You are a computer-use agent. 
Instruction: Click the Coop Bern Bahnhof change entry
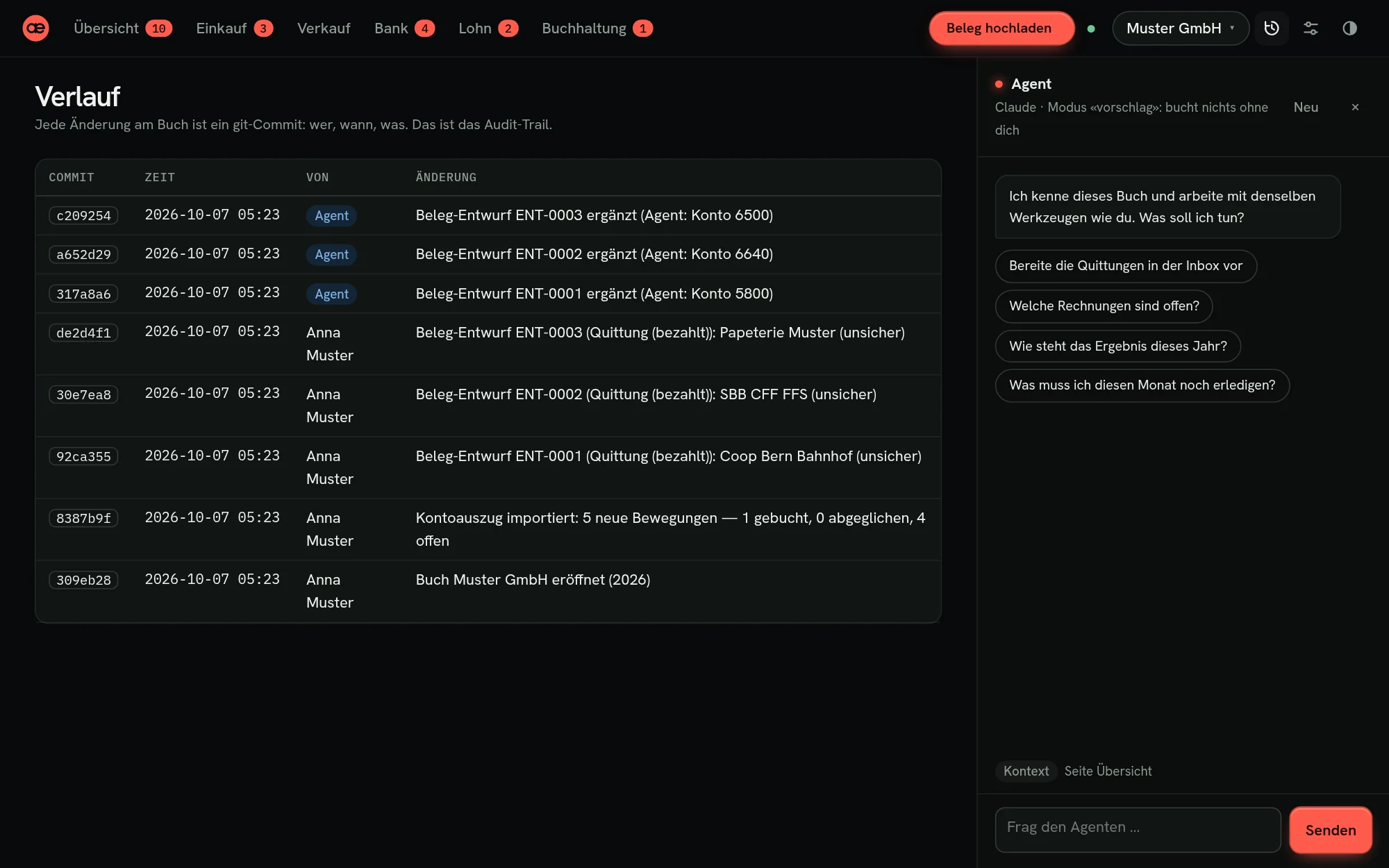point(668,456)
